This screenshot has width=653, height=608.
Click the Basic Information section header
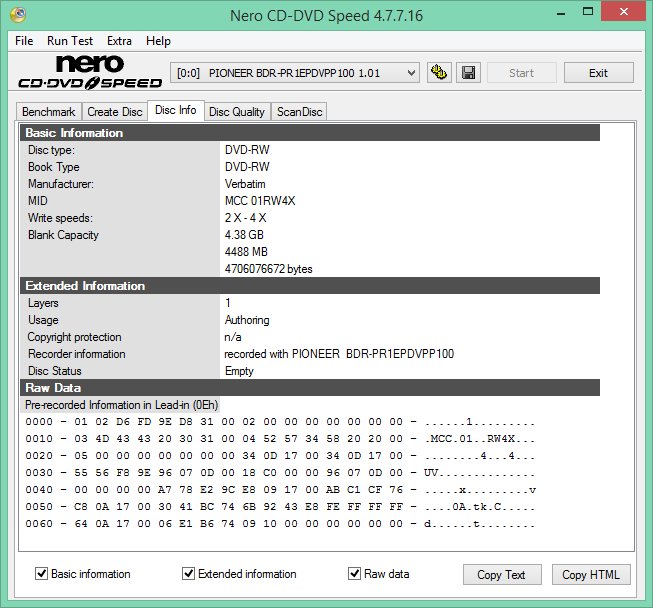pyautogui.click(x=310, y=133)
